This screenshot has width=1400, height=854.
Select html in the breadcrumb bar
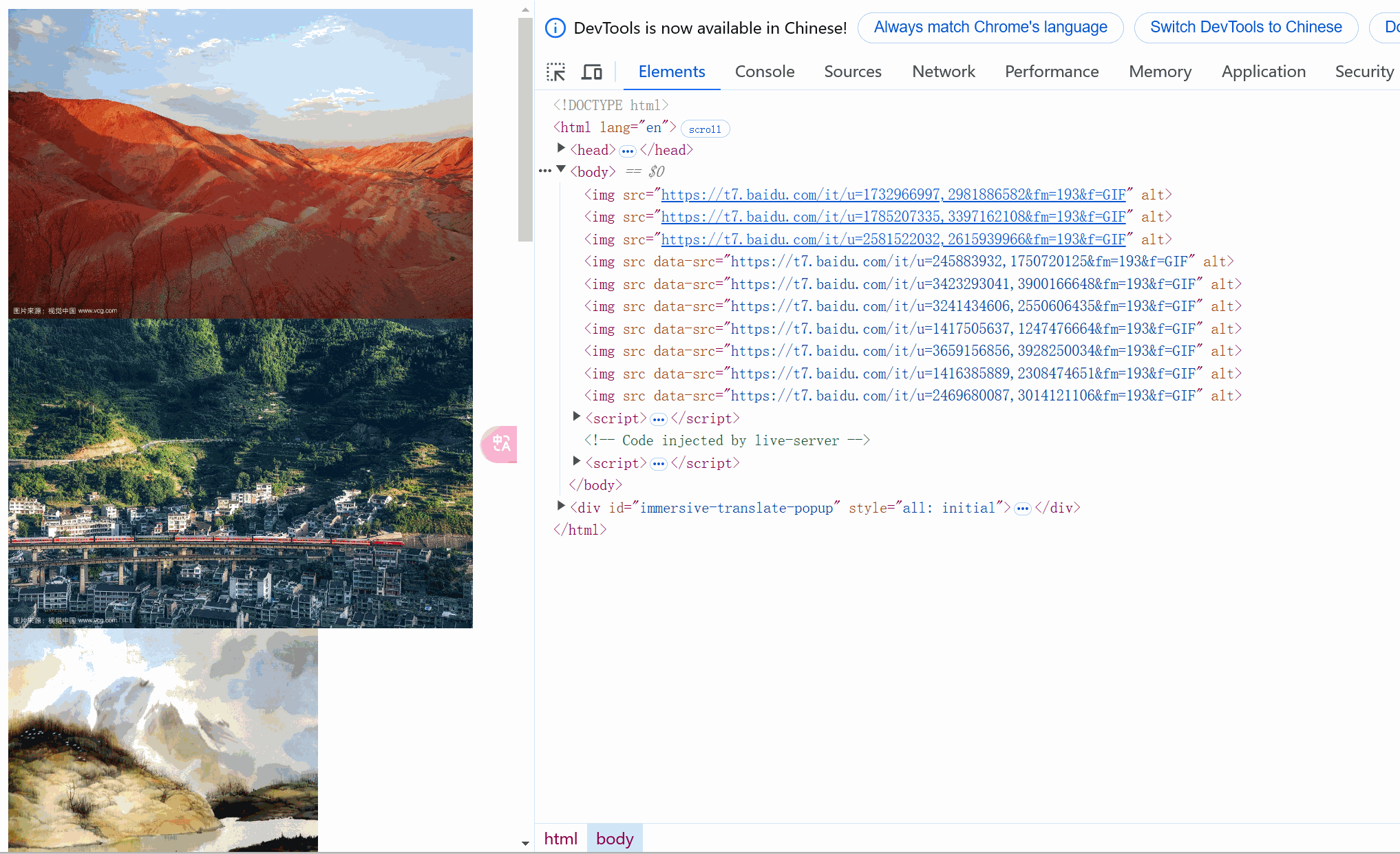[x=560, y=838]
